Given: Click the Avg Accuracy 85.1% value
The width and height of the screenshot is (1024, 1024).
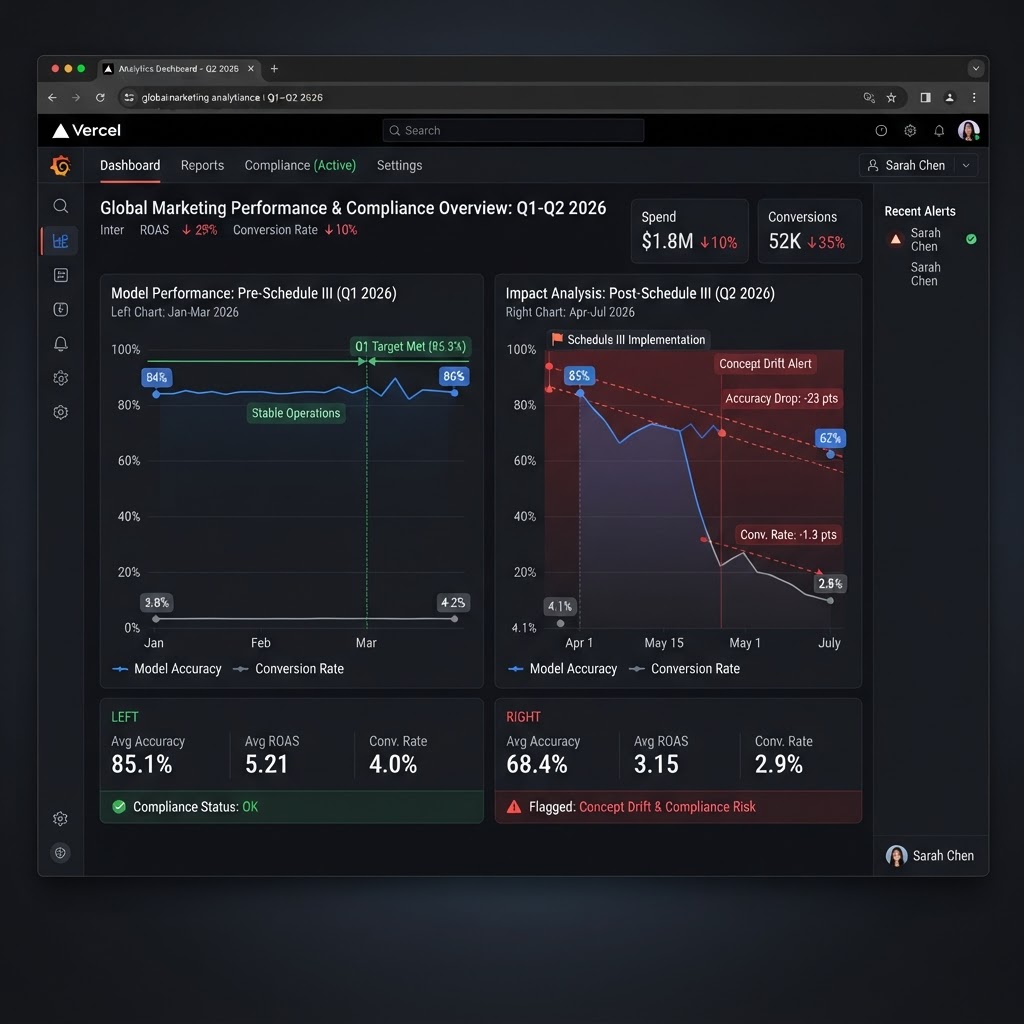Looking at the screenshot, I should pyautogui.click(x=142, y=764).
